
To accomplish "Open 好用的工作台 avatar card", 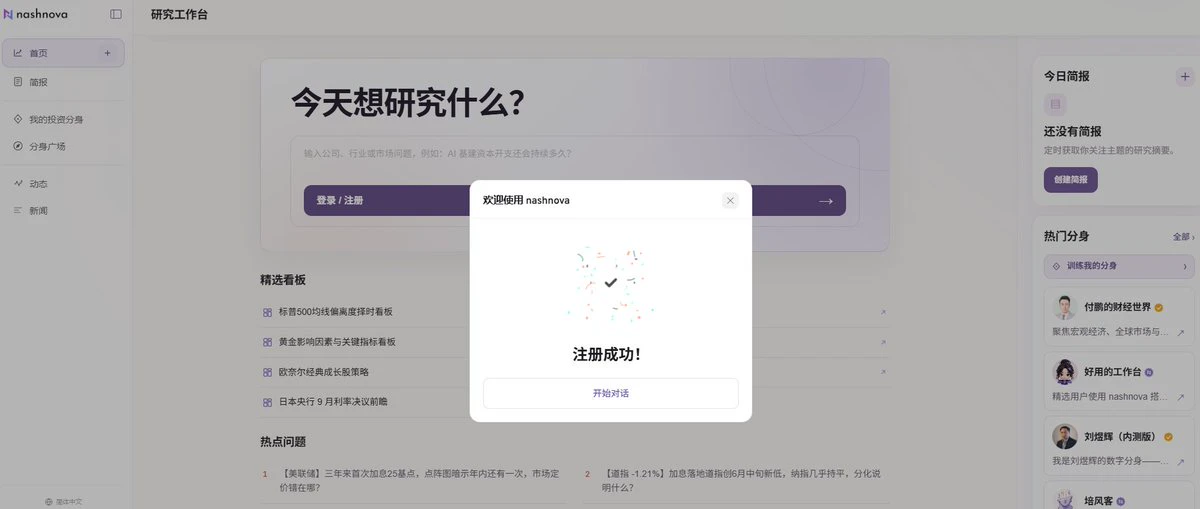I will point(1119,381).
